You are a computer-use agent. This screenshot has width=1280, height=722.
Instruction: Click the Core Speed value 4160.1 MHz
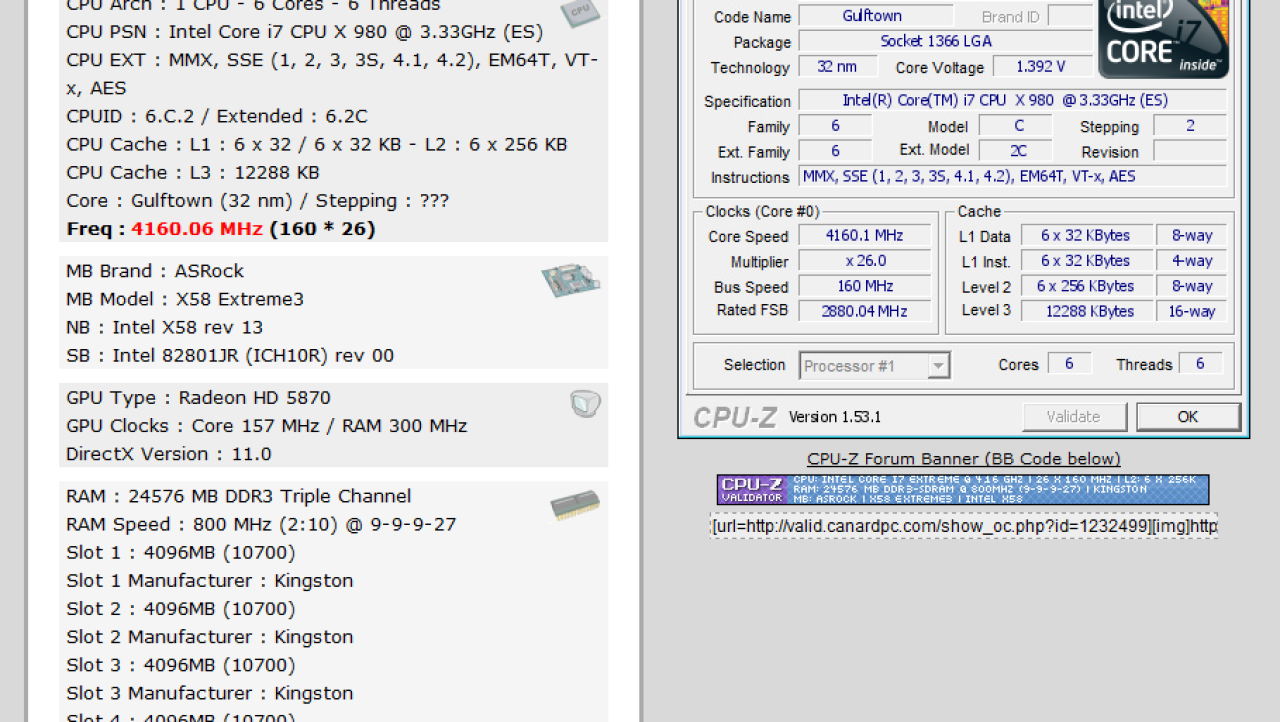click(x=864, y=236)
